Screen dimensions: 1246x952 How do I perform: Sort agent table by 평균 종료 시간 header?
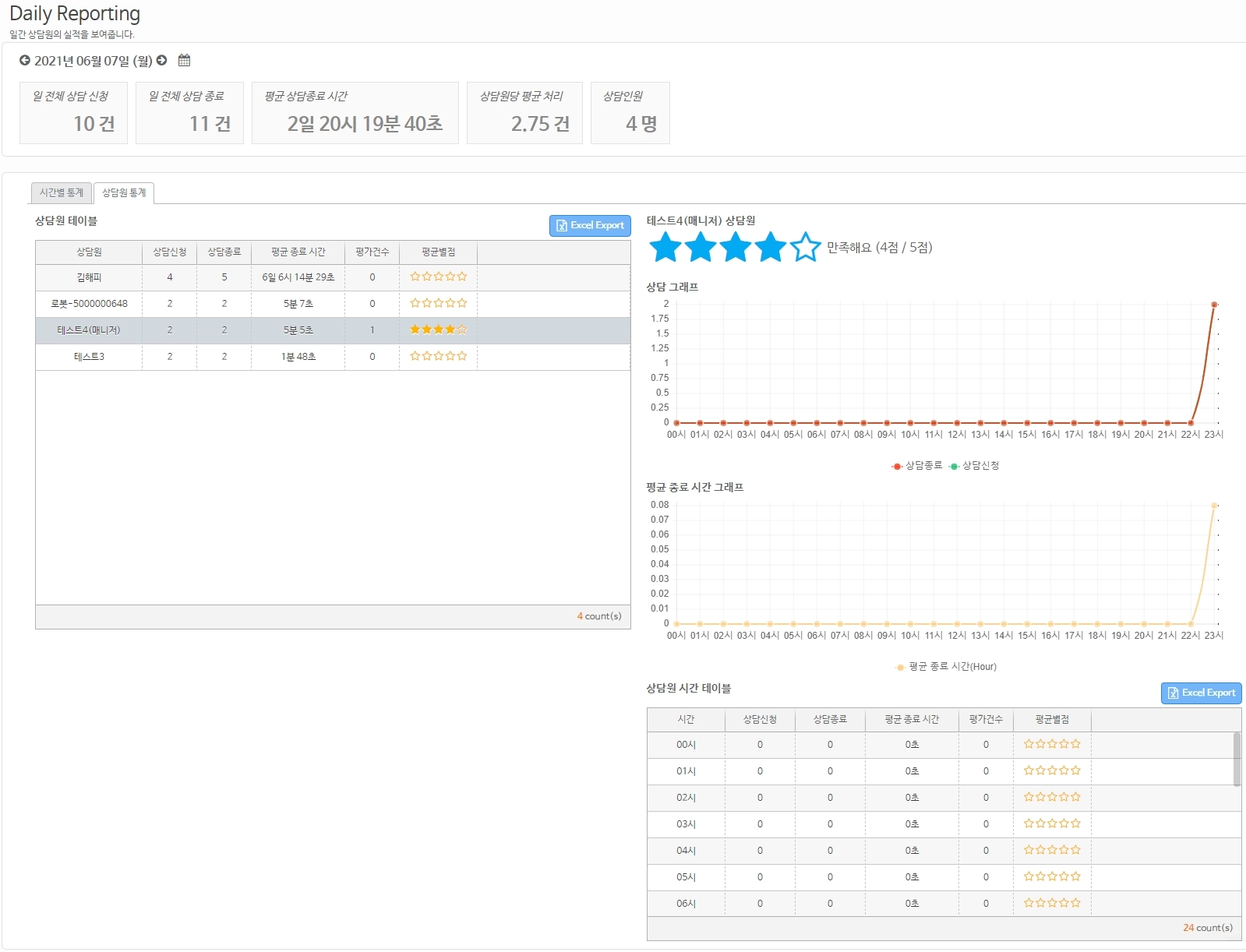pos(298,252)
